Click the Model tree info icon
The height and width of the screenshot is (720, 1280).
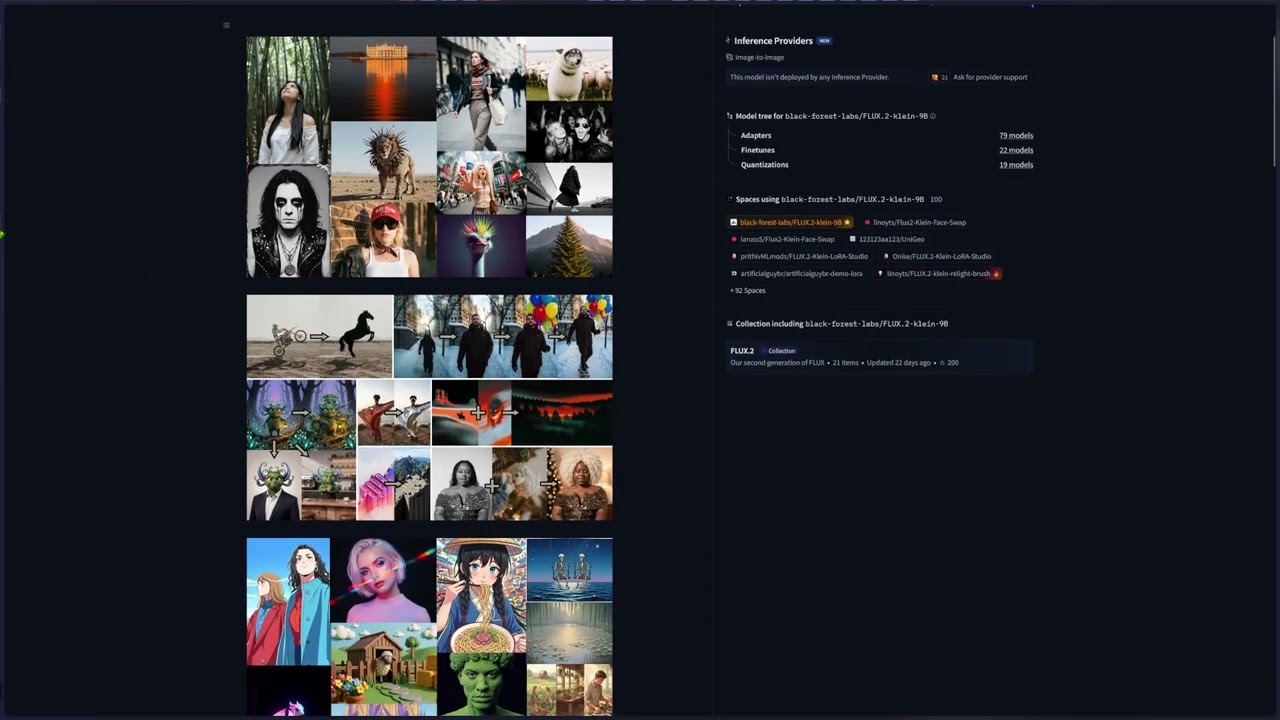click(933, 116)
